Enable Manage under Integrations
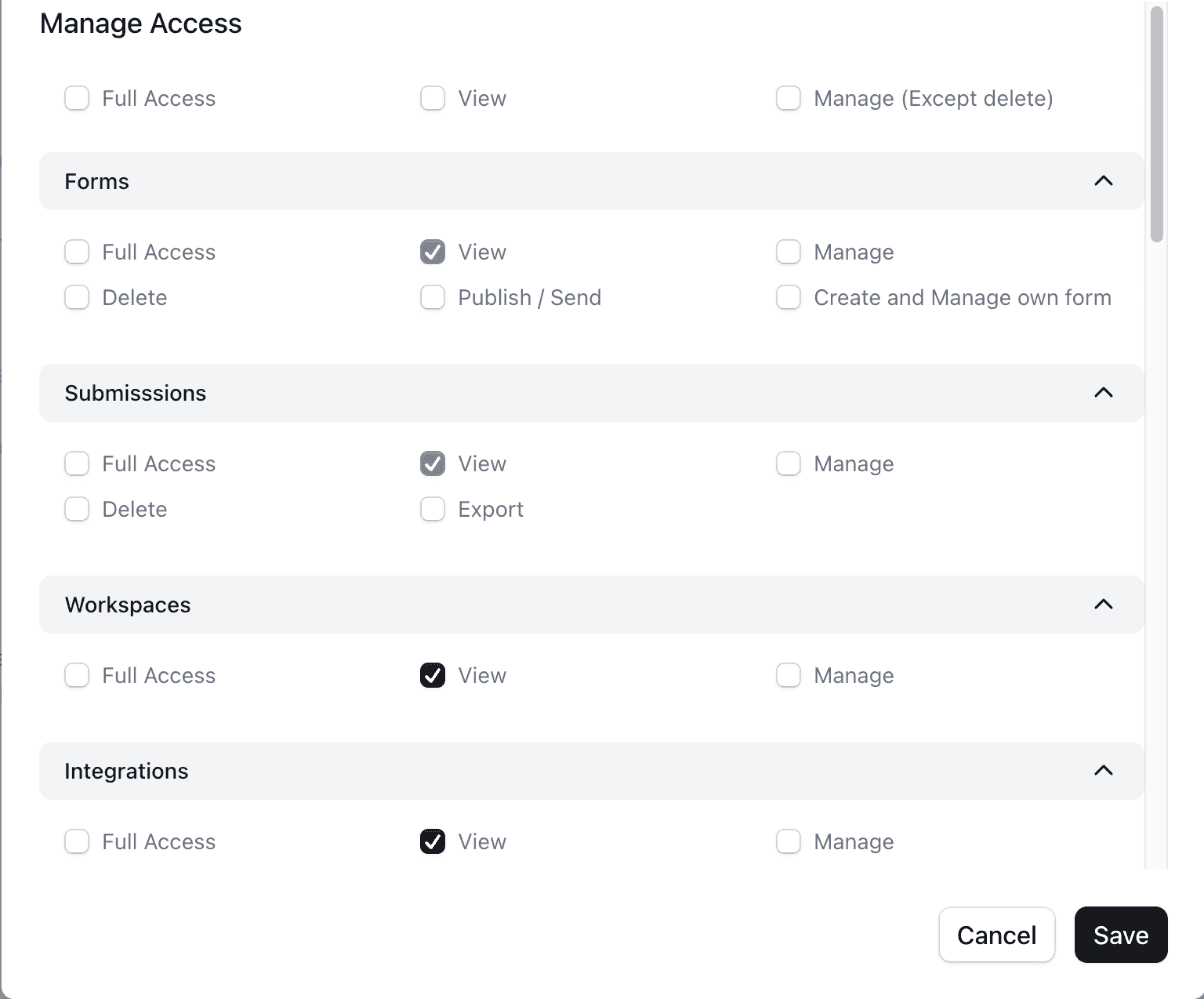The height and width of the screenshot is (999, 1204). (x=789, y=842)
